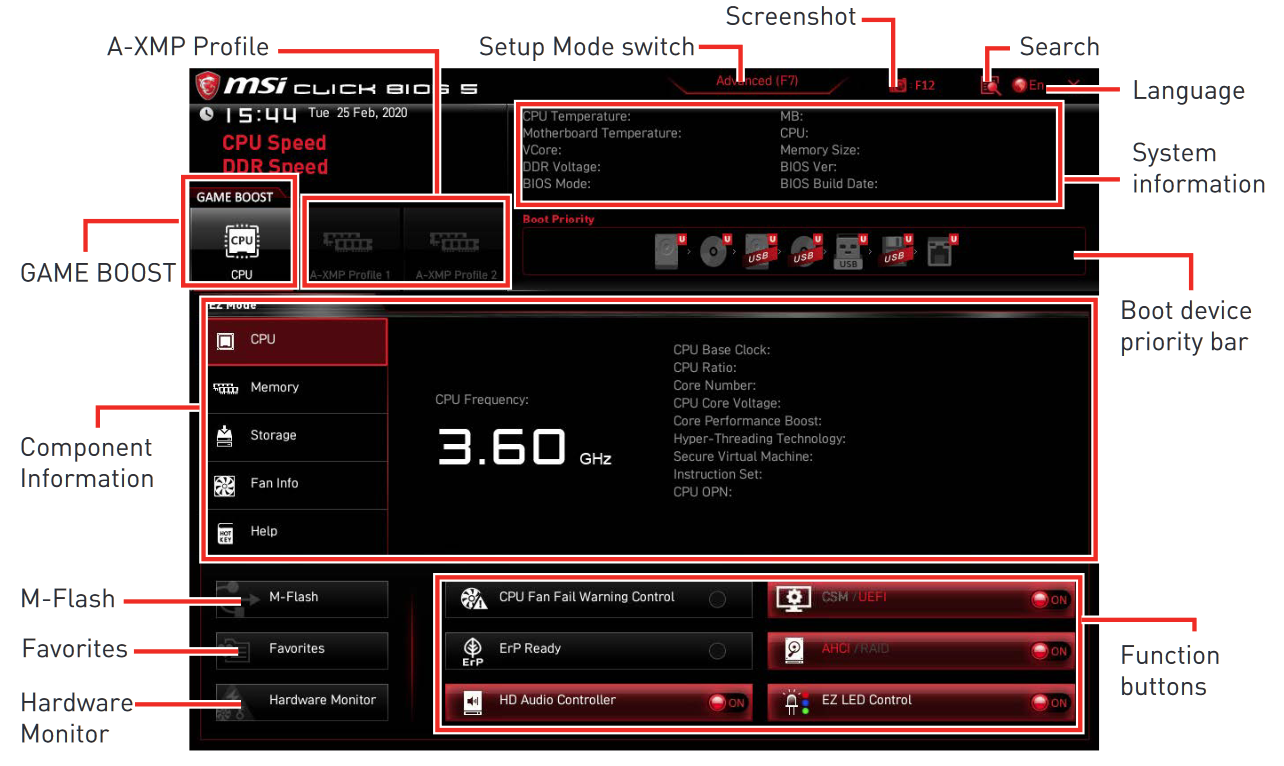1284x766 pixels.
Task: Select the USB floppy boot device icon
Action: [895, 250]
